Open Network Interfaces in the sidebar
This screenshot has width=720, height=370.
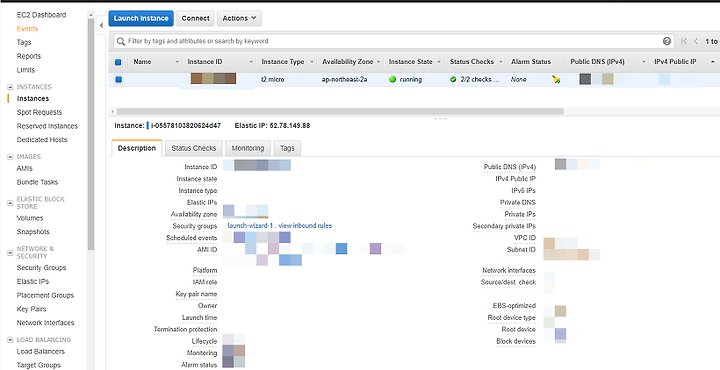45,323
